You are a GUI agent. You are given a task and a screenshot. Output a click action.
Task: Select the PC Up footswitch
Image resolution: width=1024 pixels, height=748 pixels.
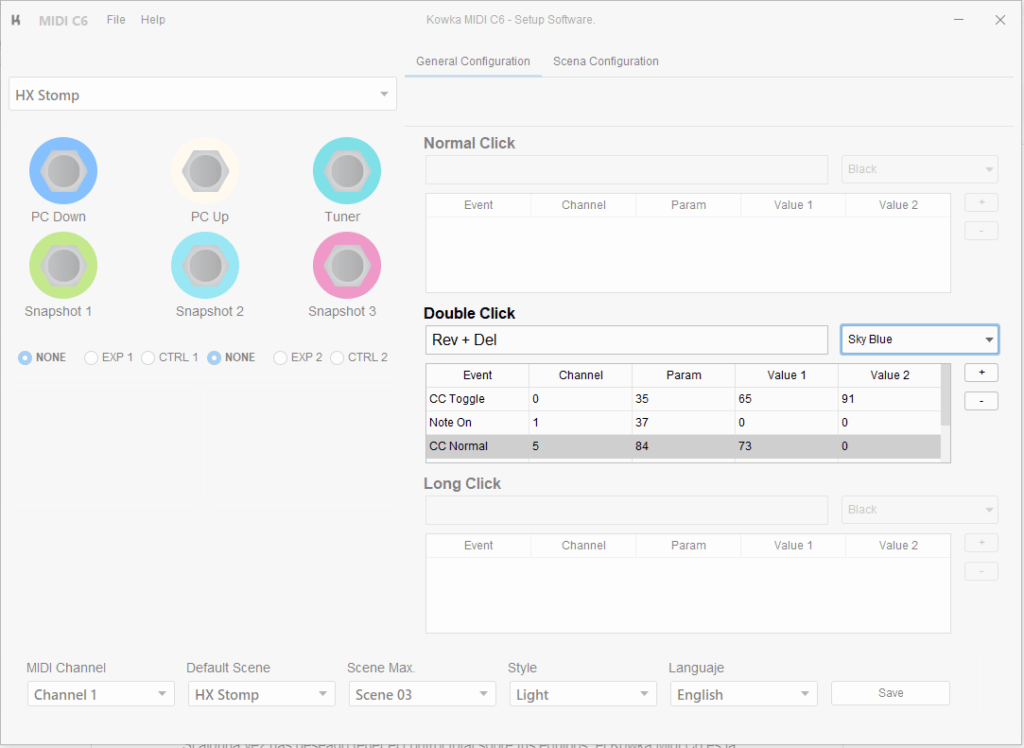coord(205,171)
